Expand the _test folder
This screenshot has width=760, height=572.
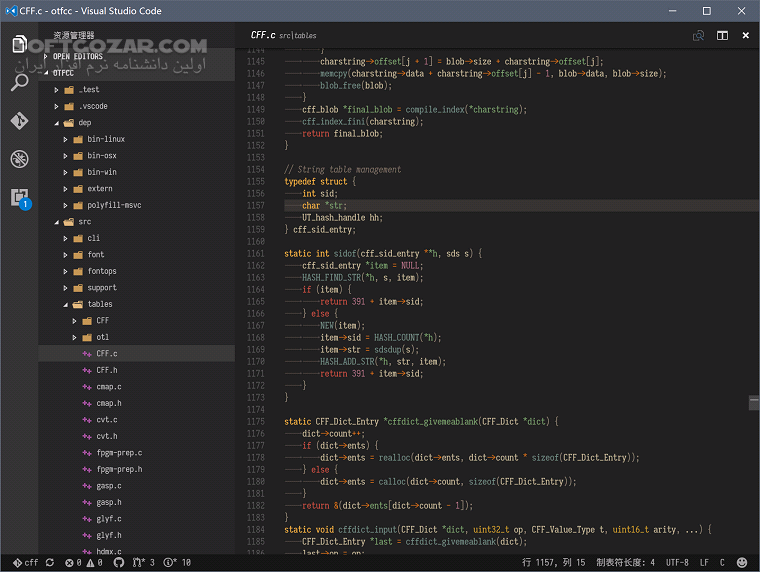(x=137, y=89)
